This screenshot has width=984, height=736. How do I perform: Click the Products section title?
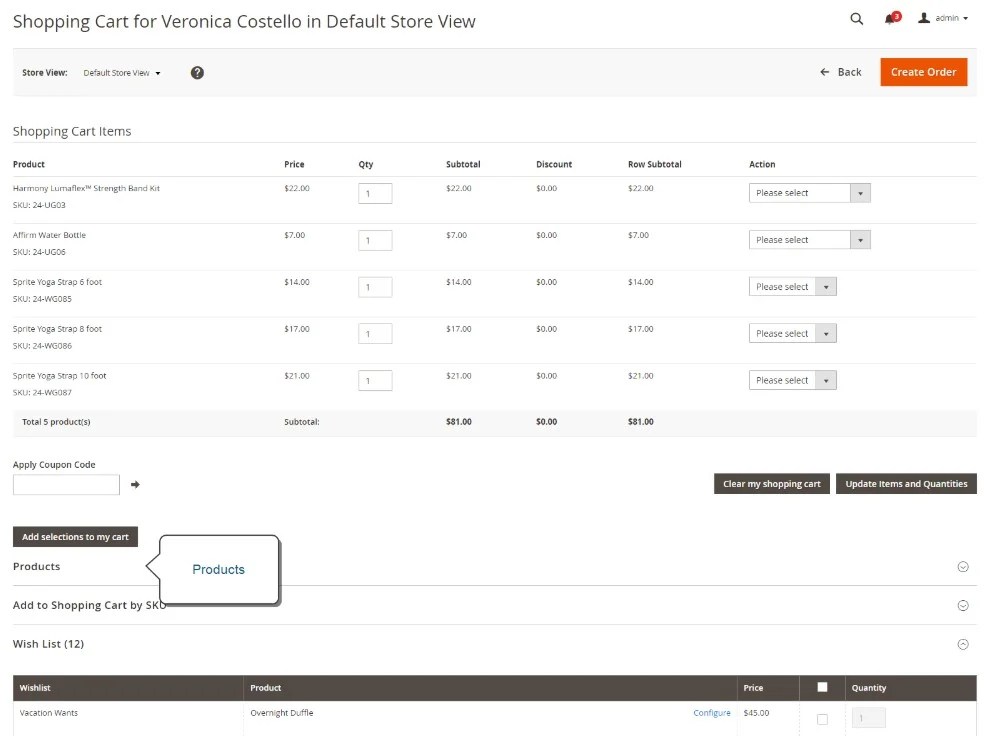pyautogui.click(x=36, y=567)
